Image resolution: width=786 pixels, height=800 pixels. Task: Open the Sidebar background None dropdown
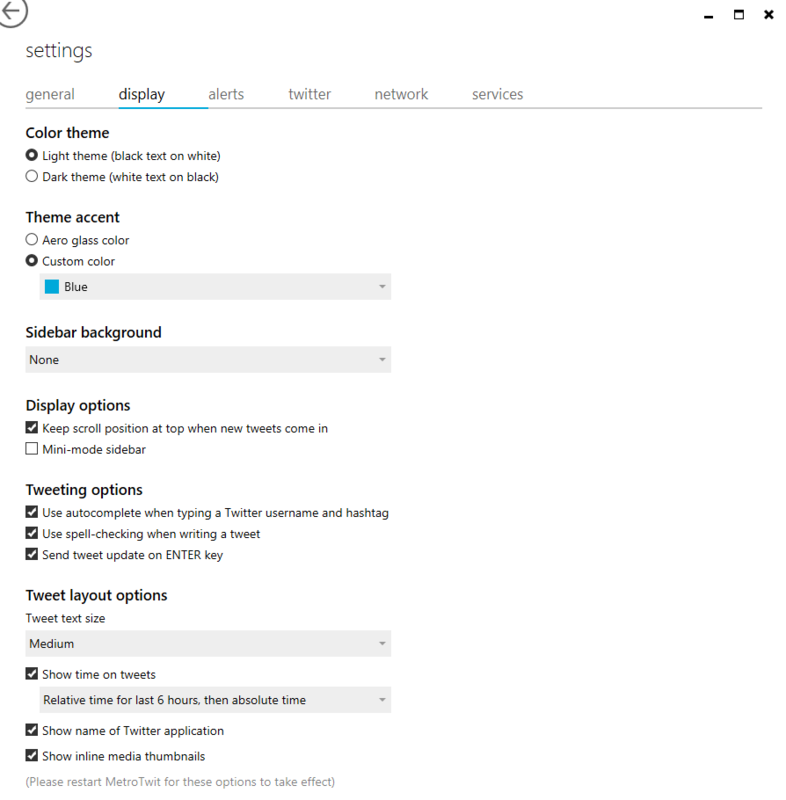208,360
